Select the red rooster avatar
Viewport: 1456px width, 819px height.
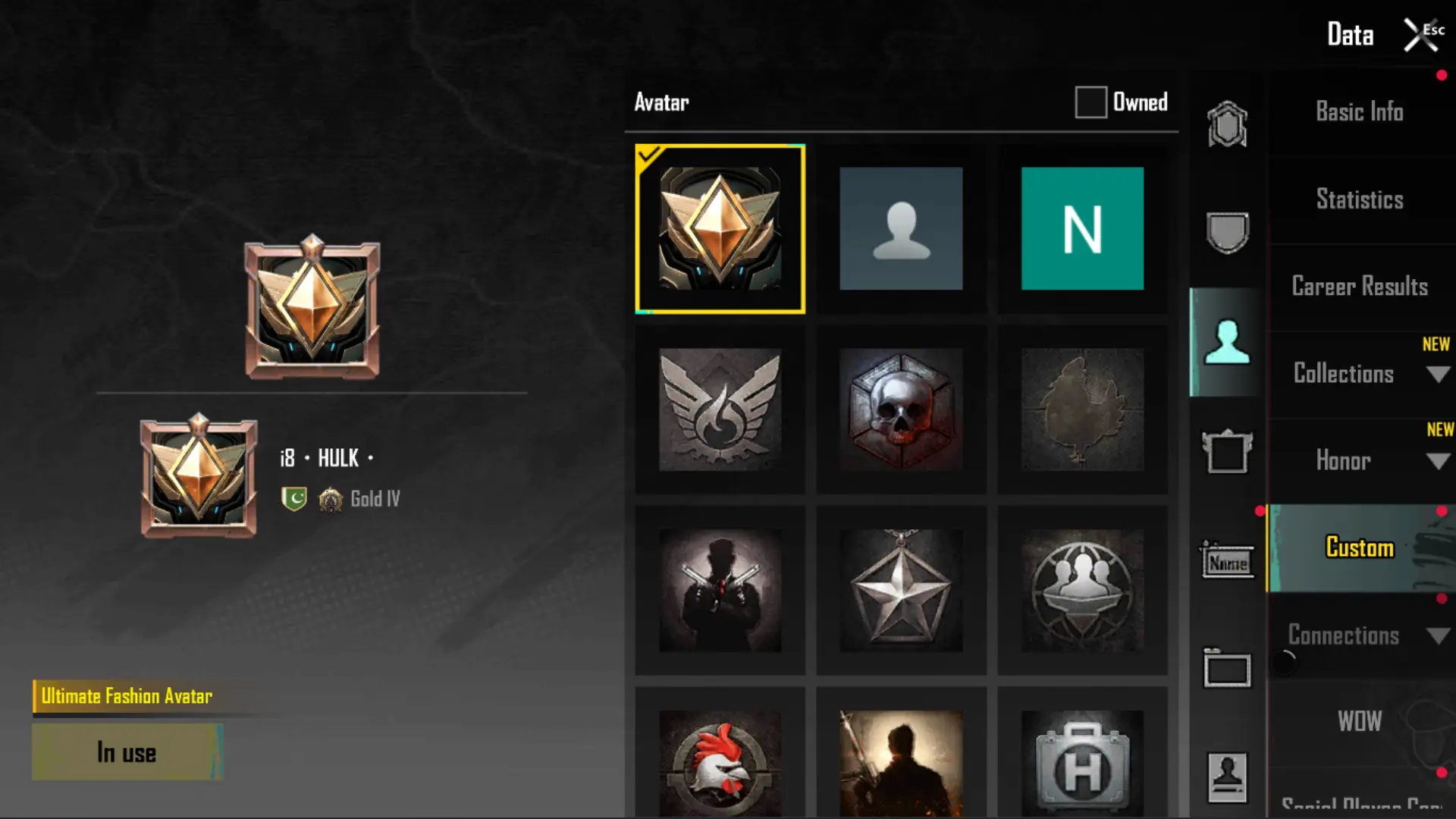(720, 764)
